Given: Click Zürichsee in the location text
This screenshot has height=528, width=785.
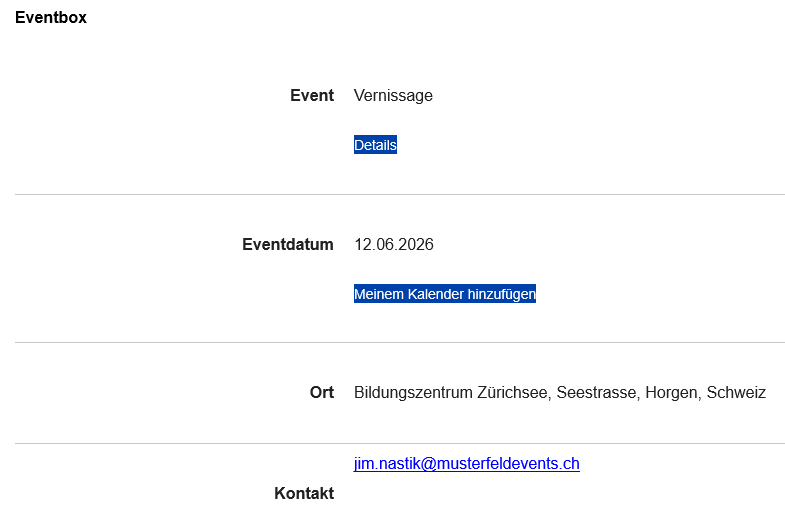Looking at the screenshot, I should tap(513, 393).
